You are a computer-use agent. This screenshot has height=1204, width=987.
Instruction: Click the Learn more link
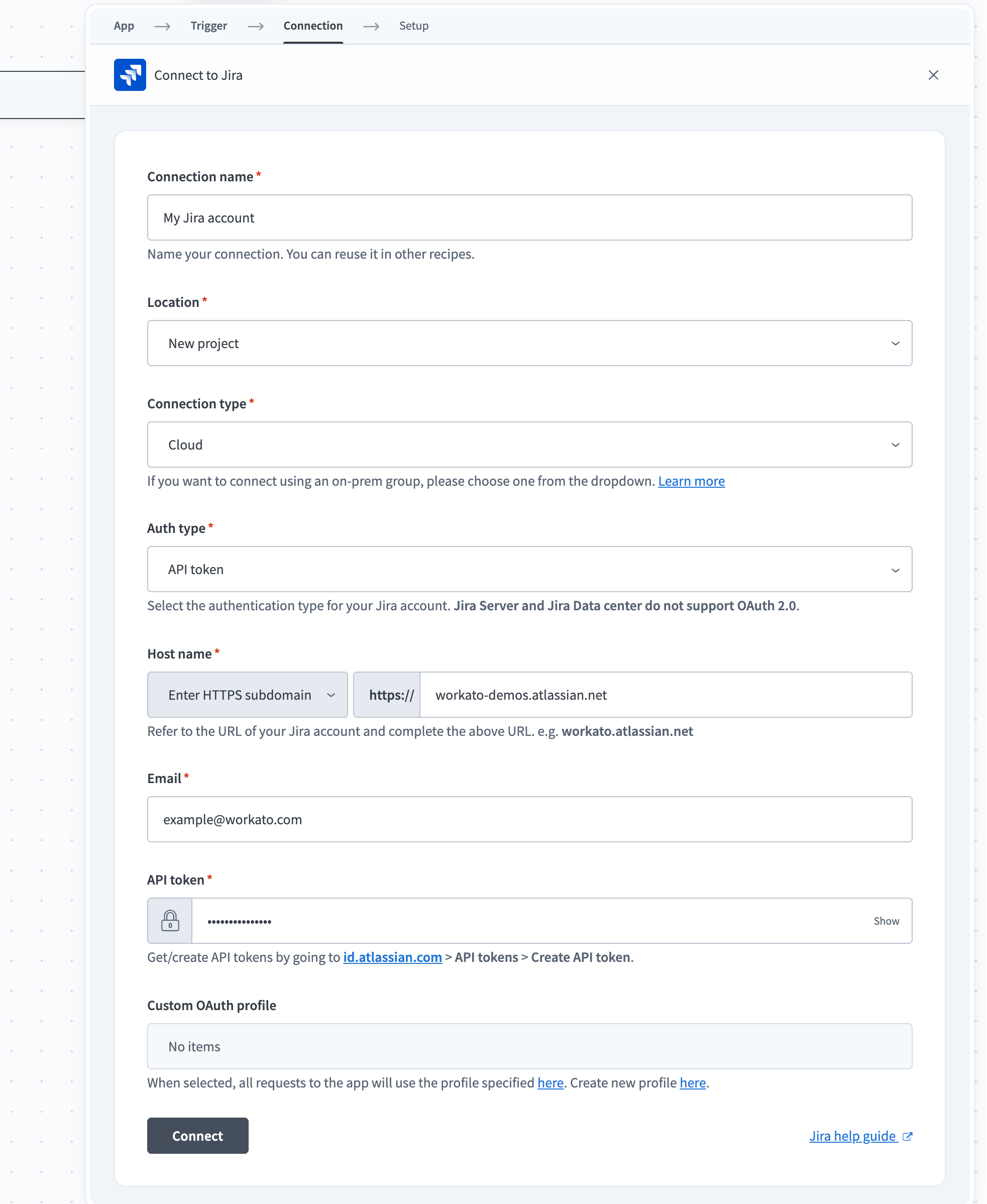coord(691,481)
